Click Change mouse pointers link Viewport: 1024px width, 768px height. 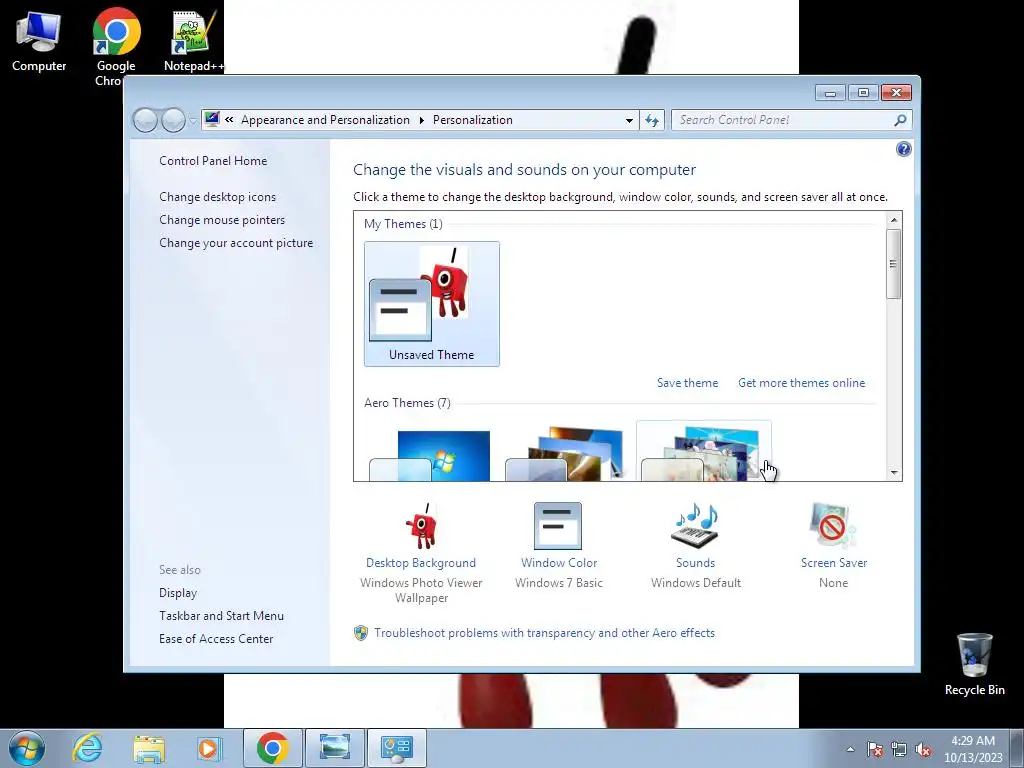222,219
